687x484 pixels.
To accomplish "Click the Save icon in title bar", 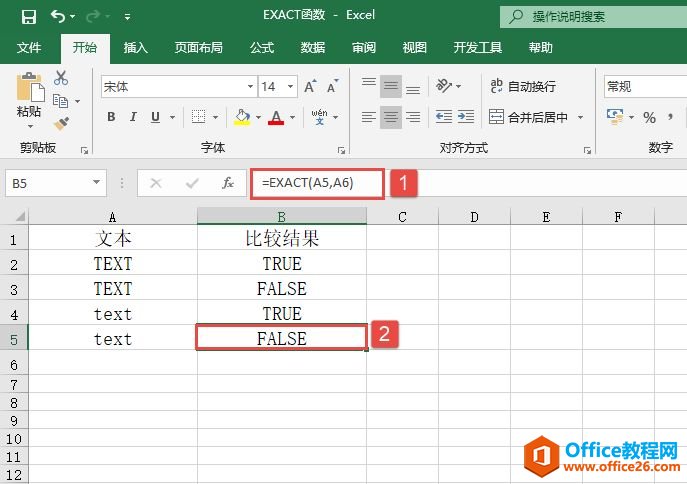I will (28, 16).
